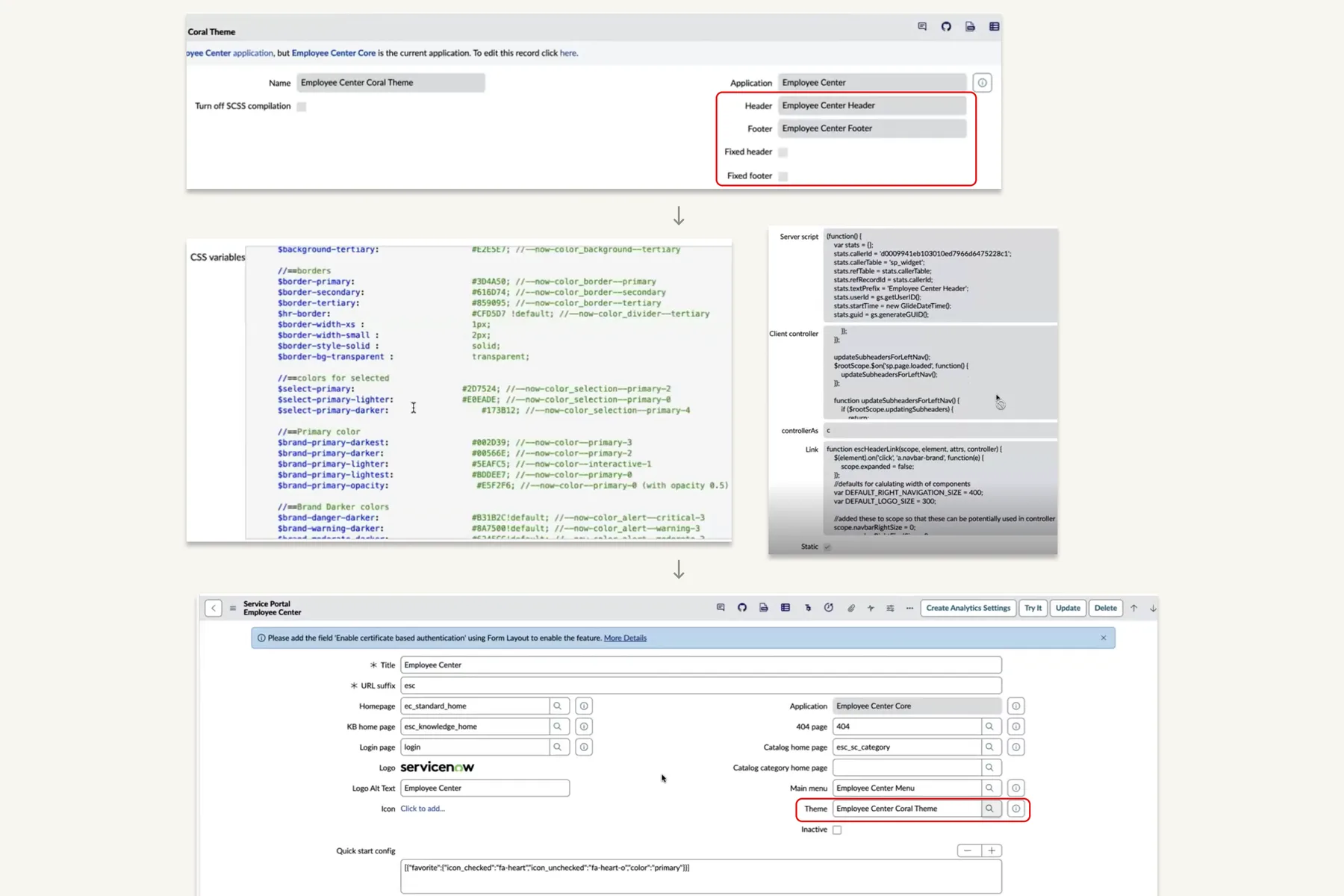Open info for Homepage ec_standard_home

(x=584, y=706)
